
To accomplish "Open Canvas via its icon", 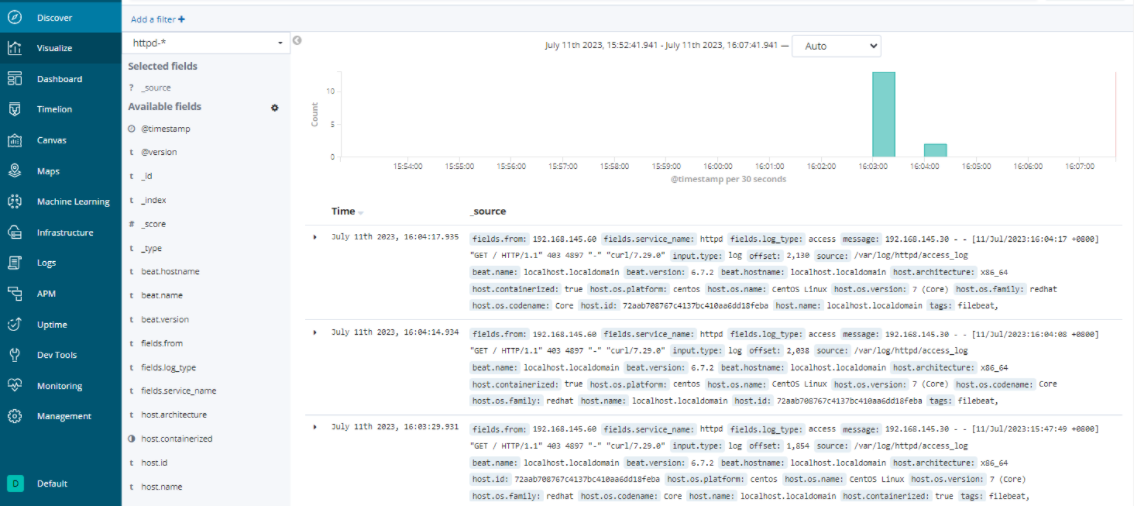I will click(x=15, y=140).
